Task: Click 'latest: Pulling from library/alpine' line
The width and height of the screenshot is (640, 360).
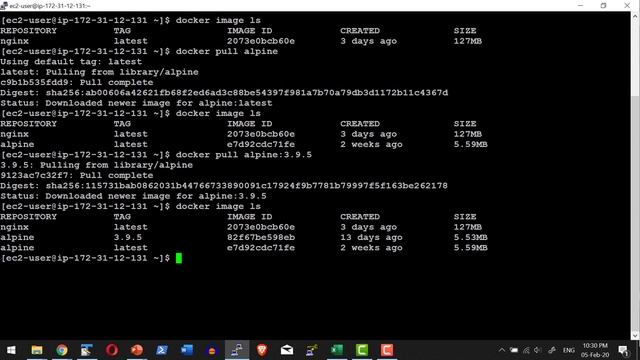Action: click(99, 72)
